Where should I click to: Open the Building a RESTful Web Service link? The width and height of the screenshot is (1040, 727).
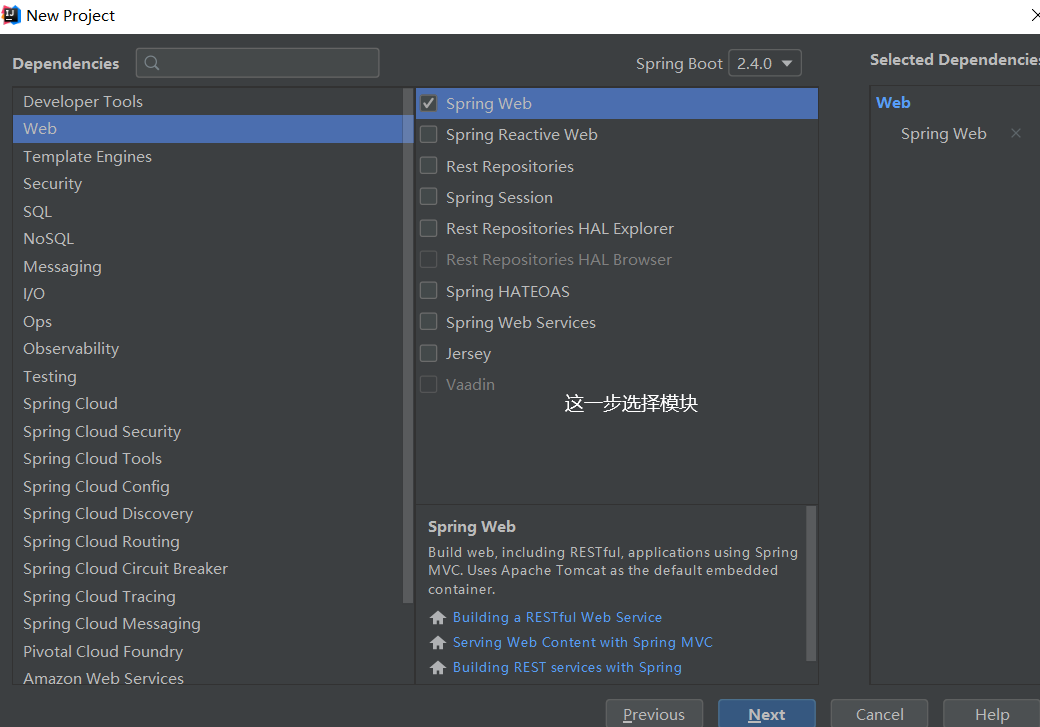[x=557, y=618]
